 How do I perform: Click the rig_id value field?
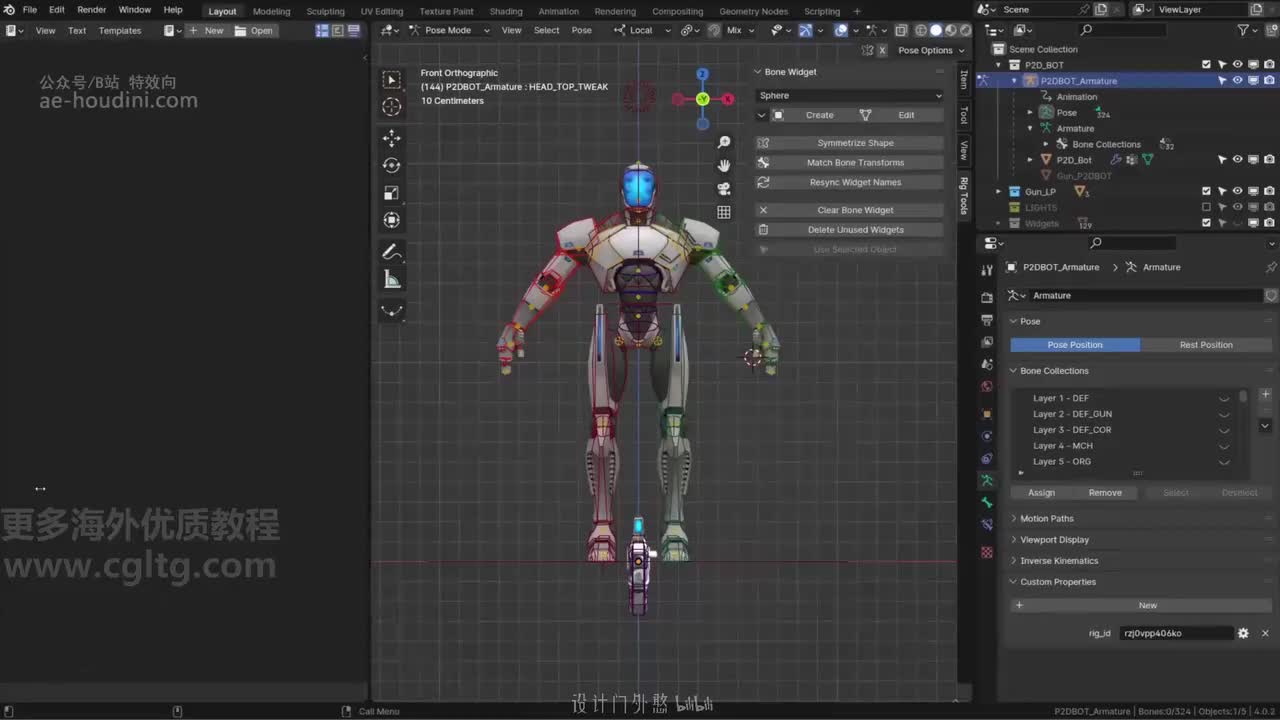pos(1176,633)
